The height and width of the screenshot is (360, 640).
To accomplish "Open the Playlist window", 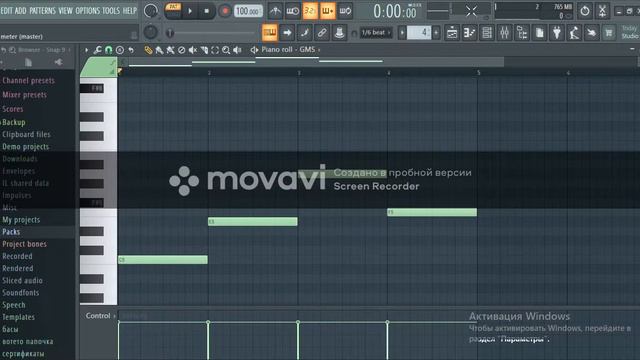I will pyautogui.click(x=452, y=33).
